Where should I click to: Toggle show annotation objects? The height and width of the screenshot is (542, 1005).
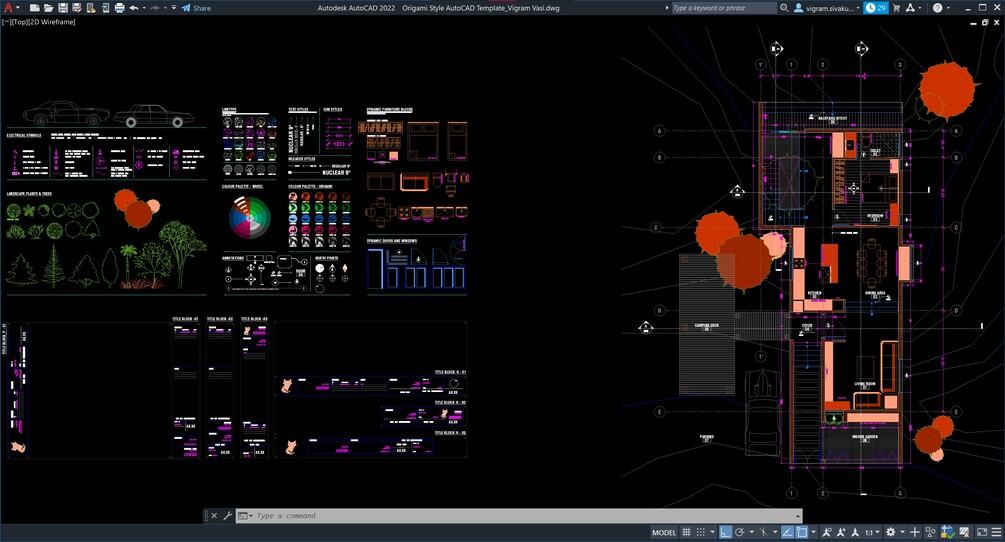(827, 532)
